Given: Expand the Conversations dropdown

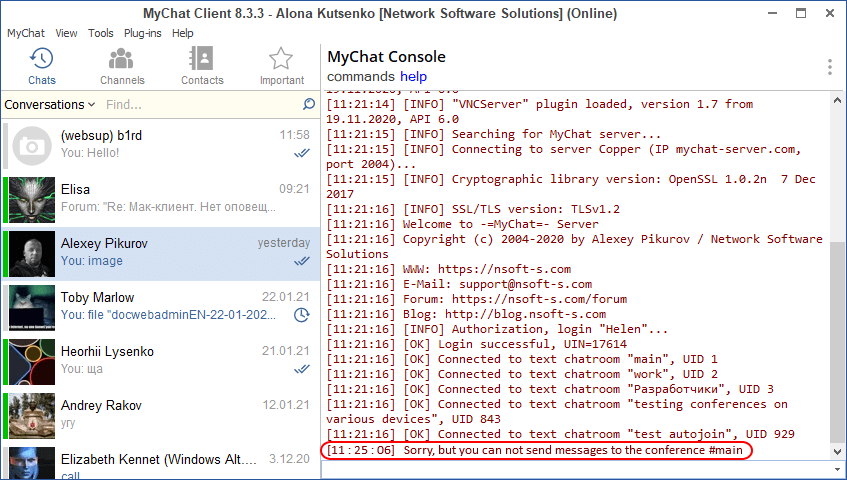Looking at the screenshot, I should point(50,104).
